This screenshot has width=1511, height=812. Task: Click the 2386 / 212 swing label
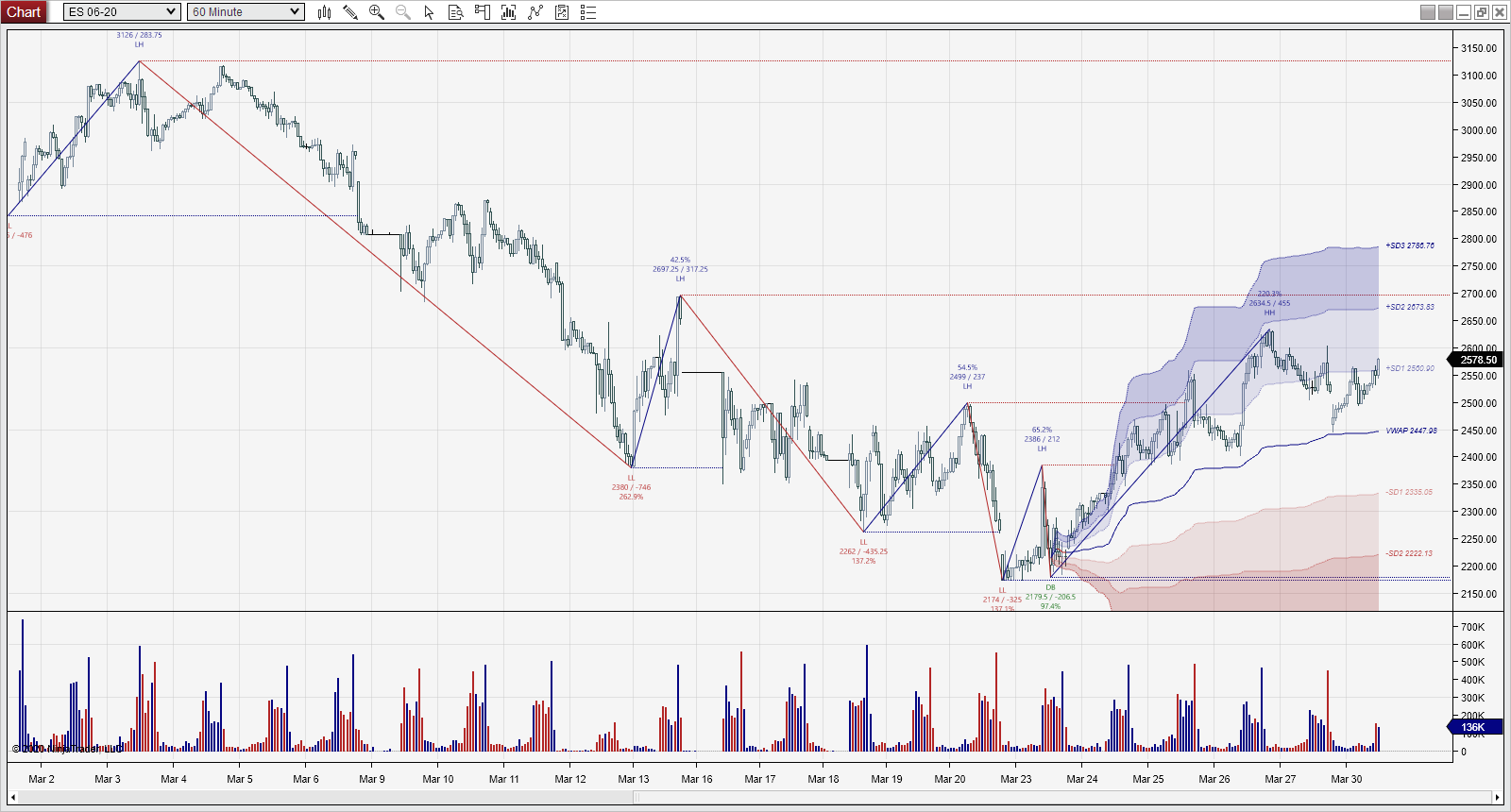[x=1042, y=439]
